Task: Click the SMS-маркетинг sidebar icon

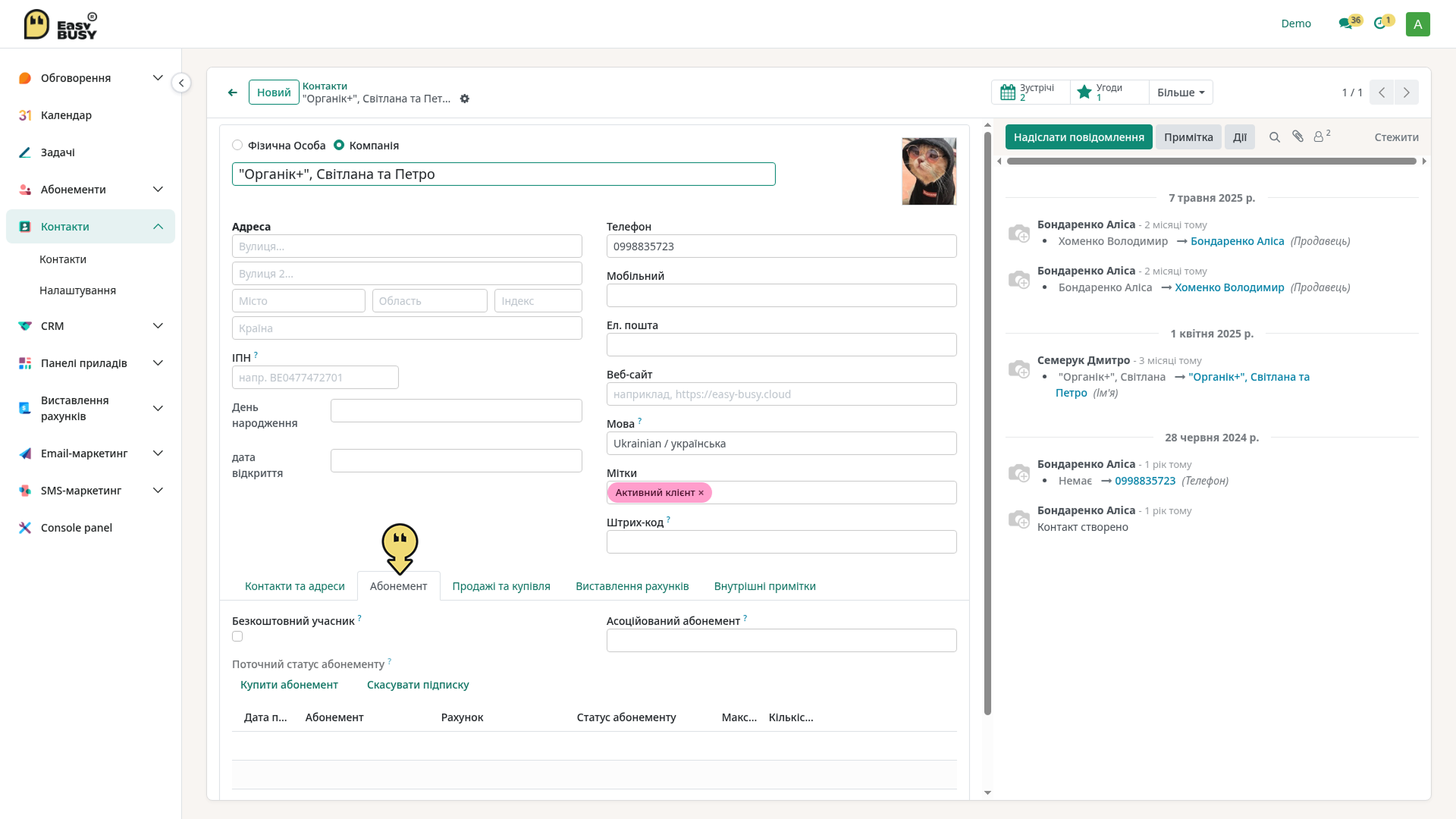Action: (25, 491)
